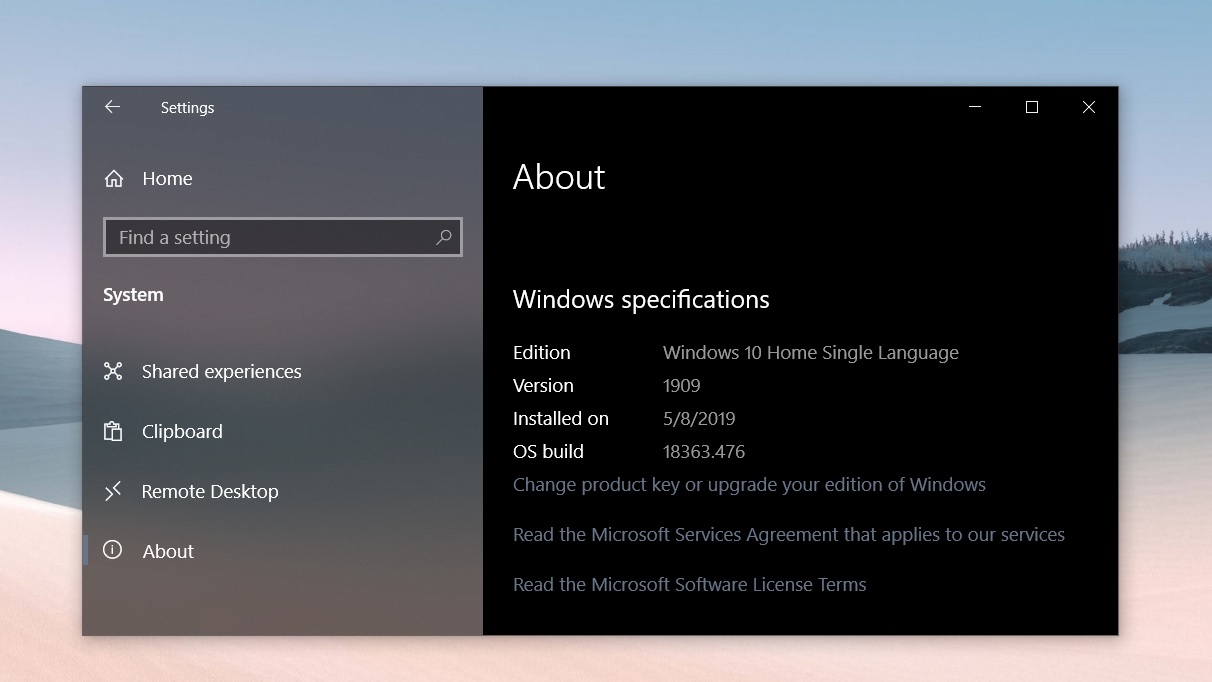Image resolution: width=1212 pixels, height=682 pixels.
Task: Open Home from the sidebar
Action: point(167,179)
